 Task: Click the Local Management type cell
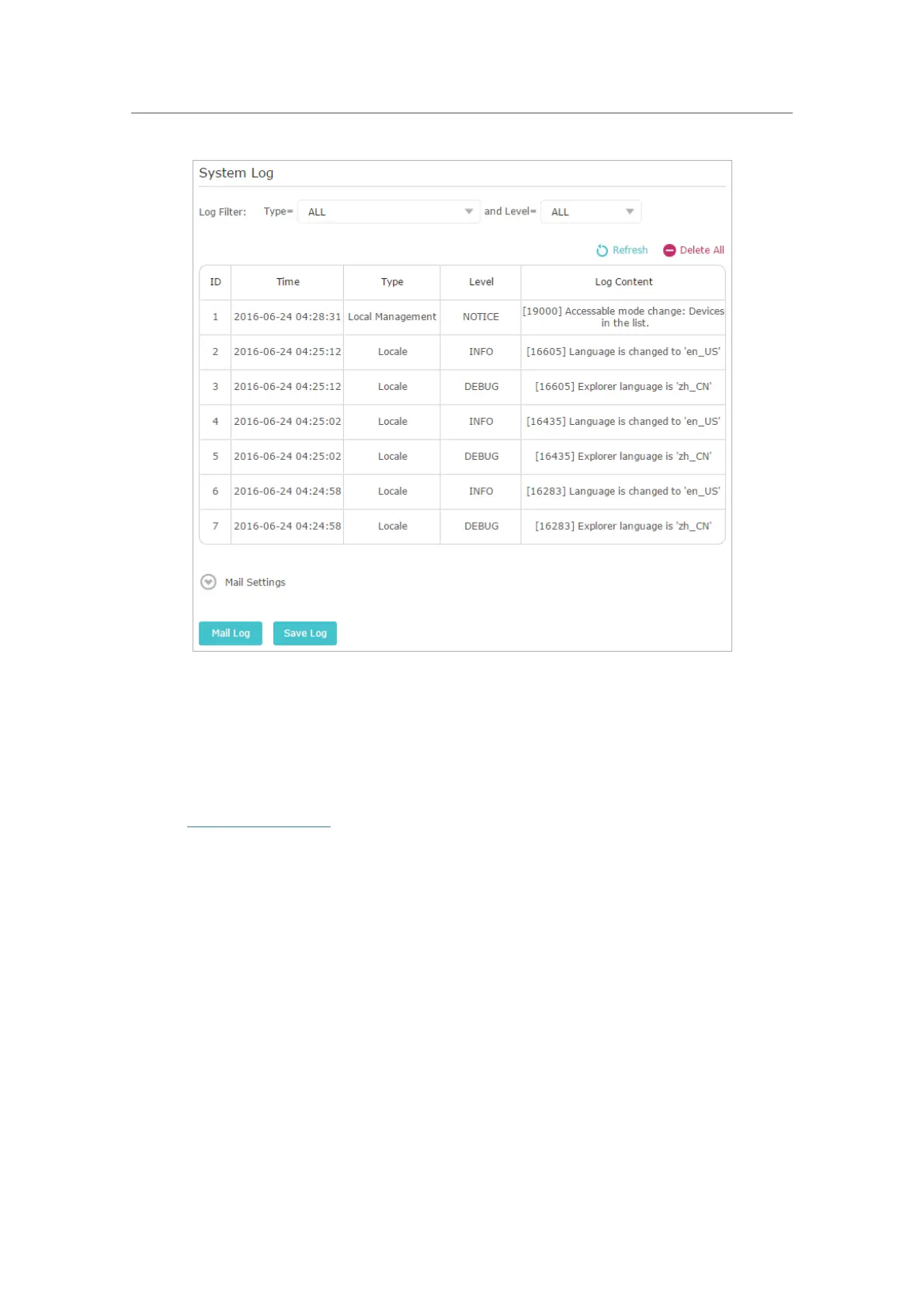392,317
